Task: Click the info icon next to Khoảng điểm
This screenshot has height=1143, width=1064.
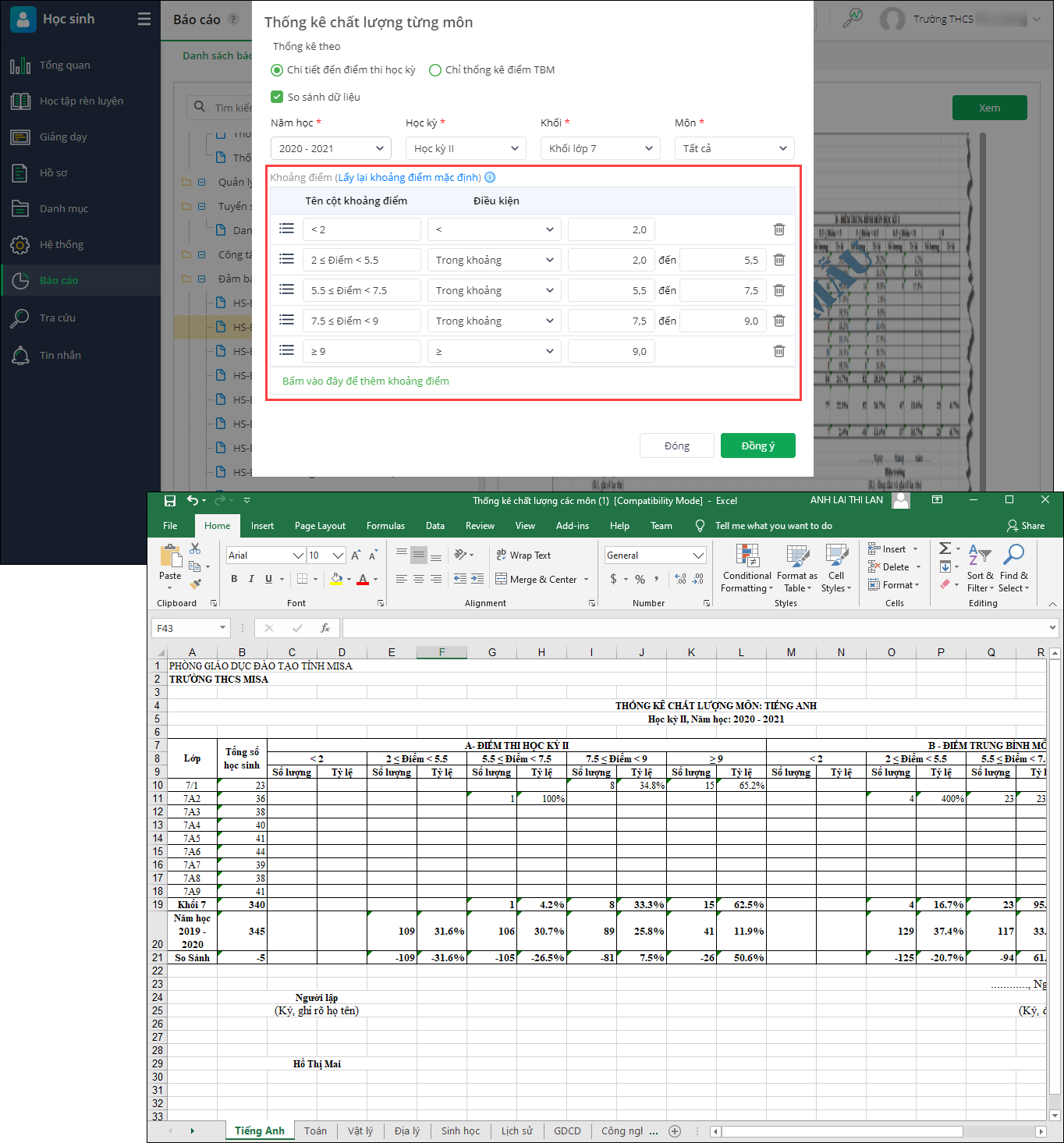Action: (x=490, y=177)
